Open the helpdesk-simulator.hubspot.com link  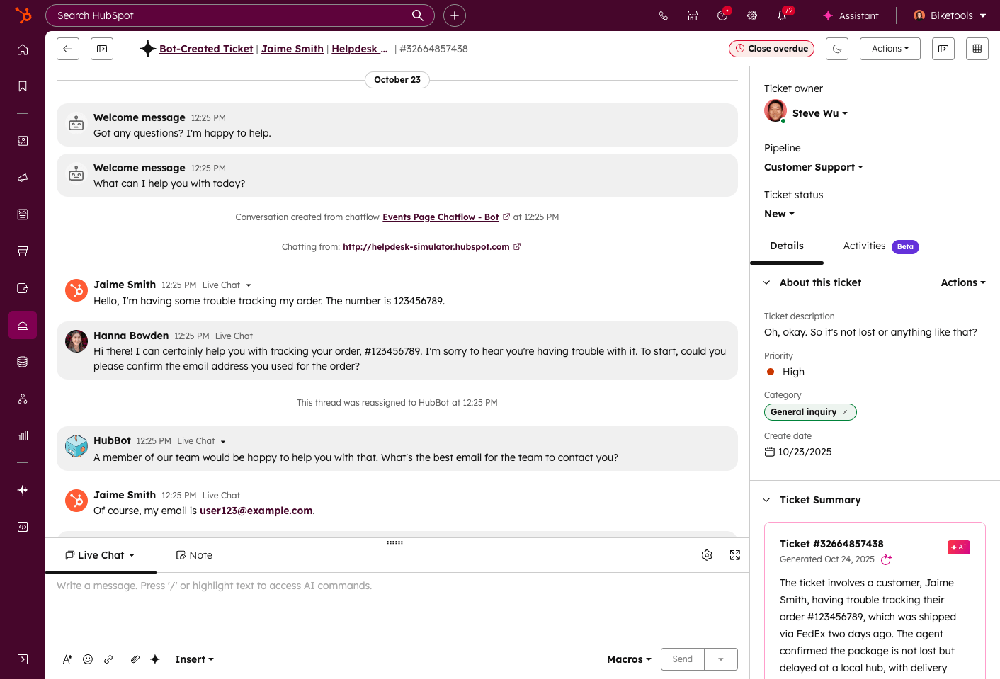tap(426, 247)
